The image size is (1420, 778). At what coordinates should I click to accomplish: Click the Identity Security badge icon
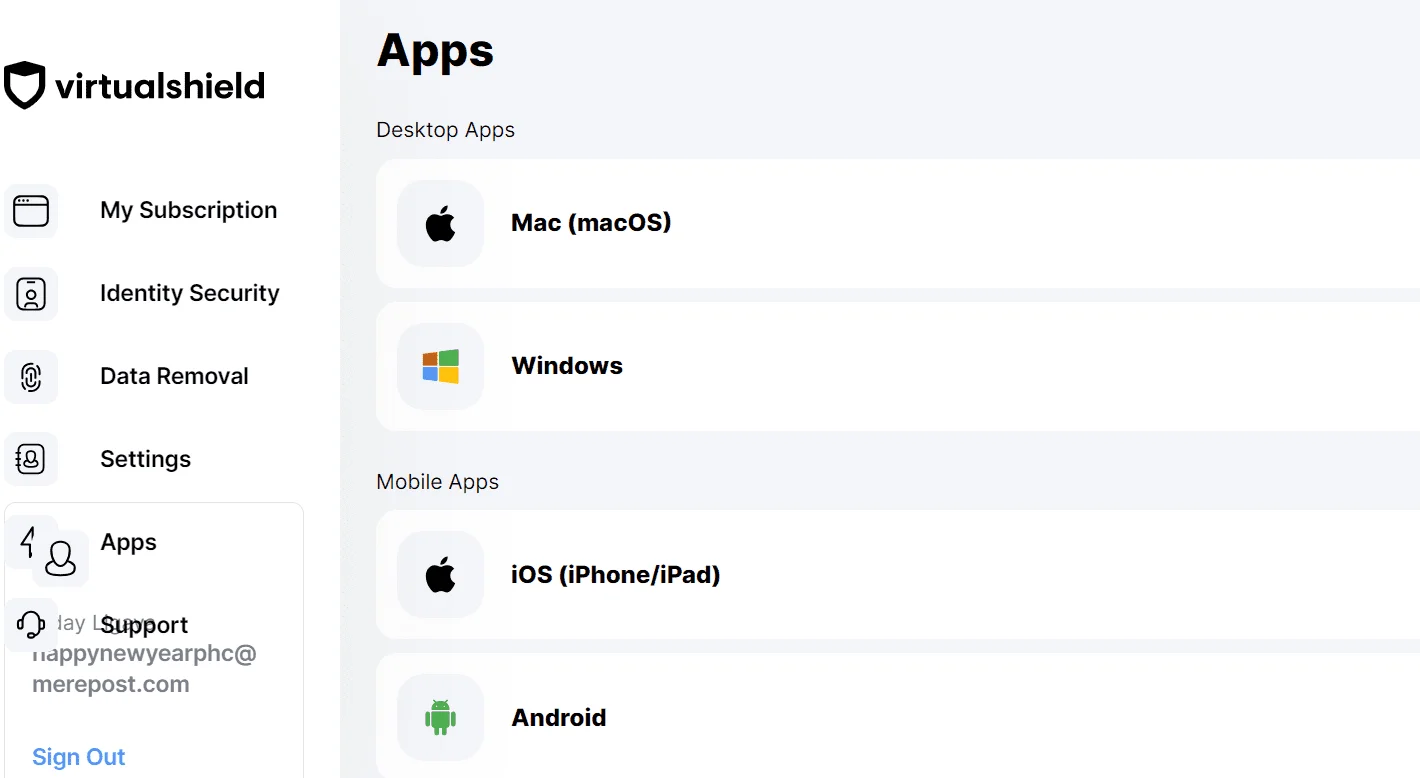[31, 294]
